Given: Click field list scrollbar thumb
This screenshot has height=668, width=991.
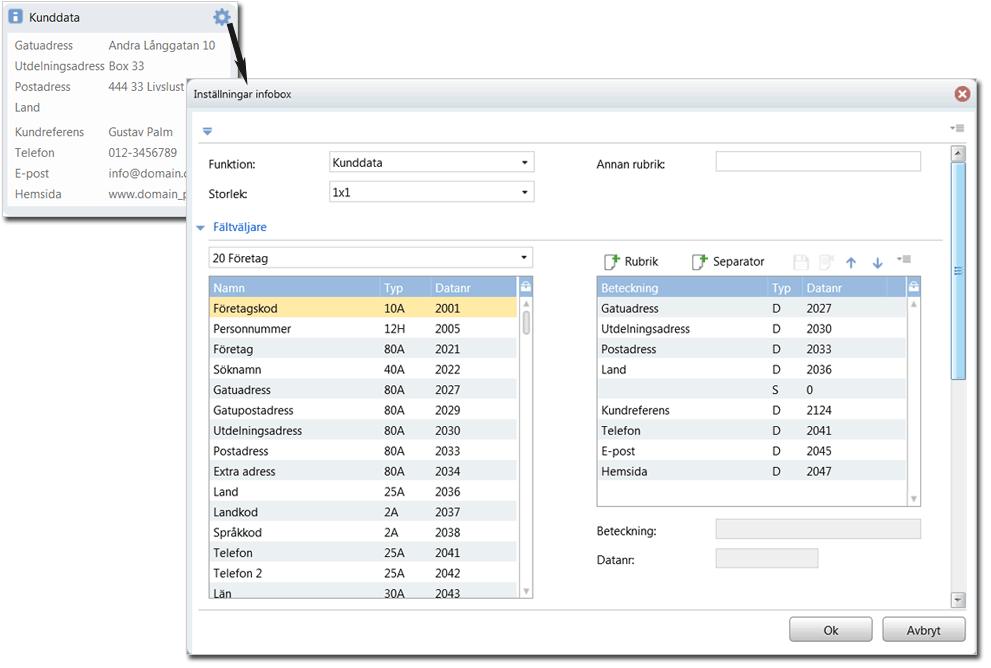Looking at the screenshot, I should pyautogui.click(x=526, y=323).
